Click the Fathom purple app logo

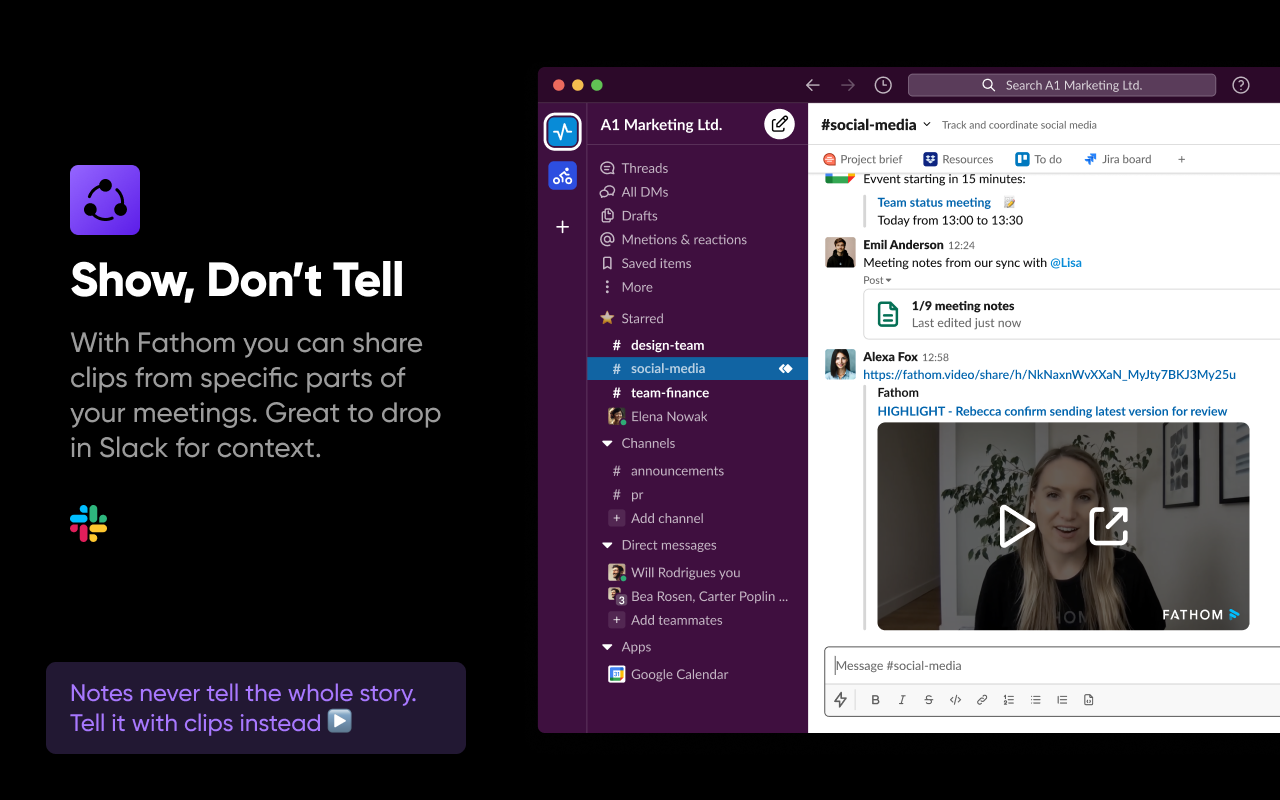(x=105, y=200)
